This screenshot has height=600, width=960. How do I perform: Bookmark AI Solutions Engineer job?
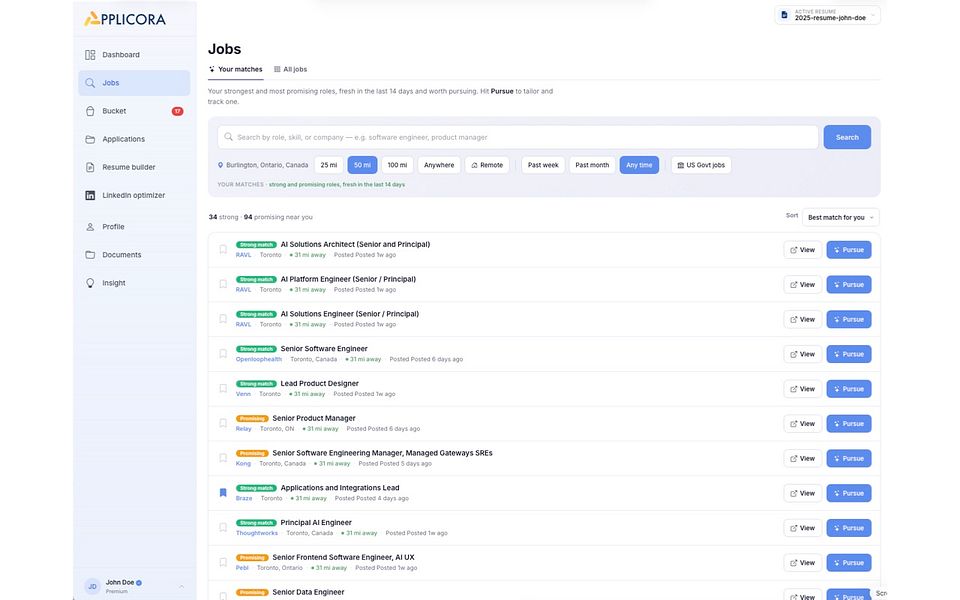tap(223, 319)
